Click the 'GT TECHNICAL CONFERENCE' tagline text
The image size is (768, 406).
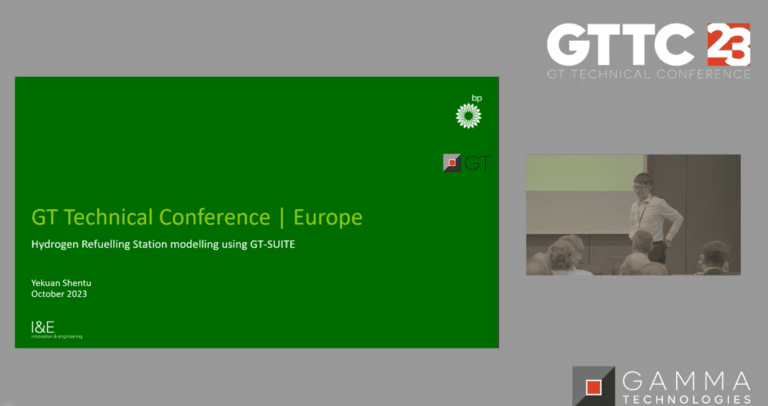point(648,74)
